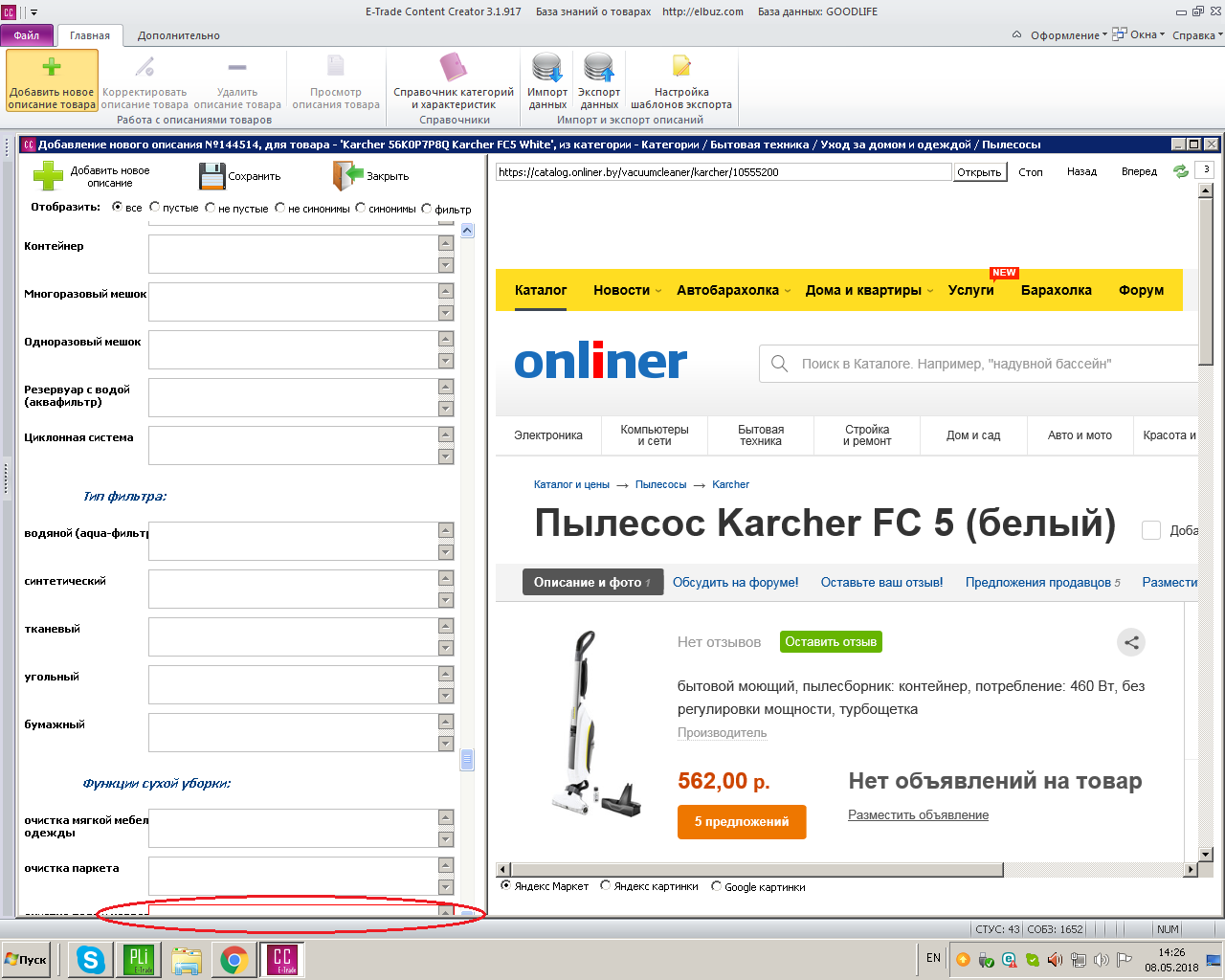Click the form's vertical scrollbar thumb

coord(467,759)
